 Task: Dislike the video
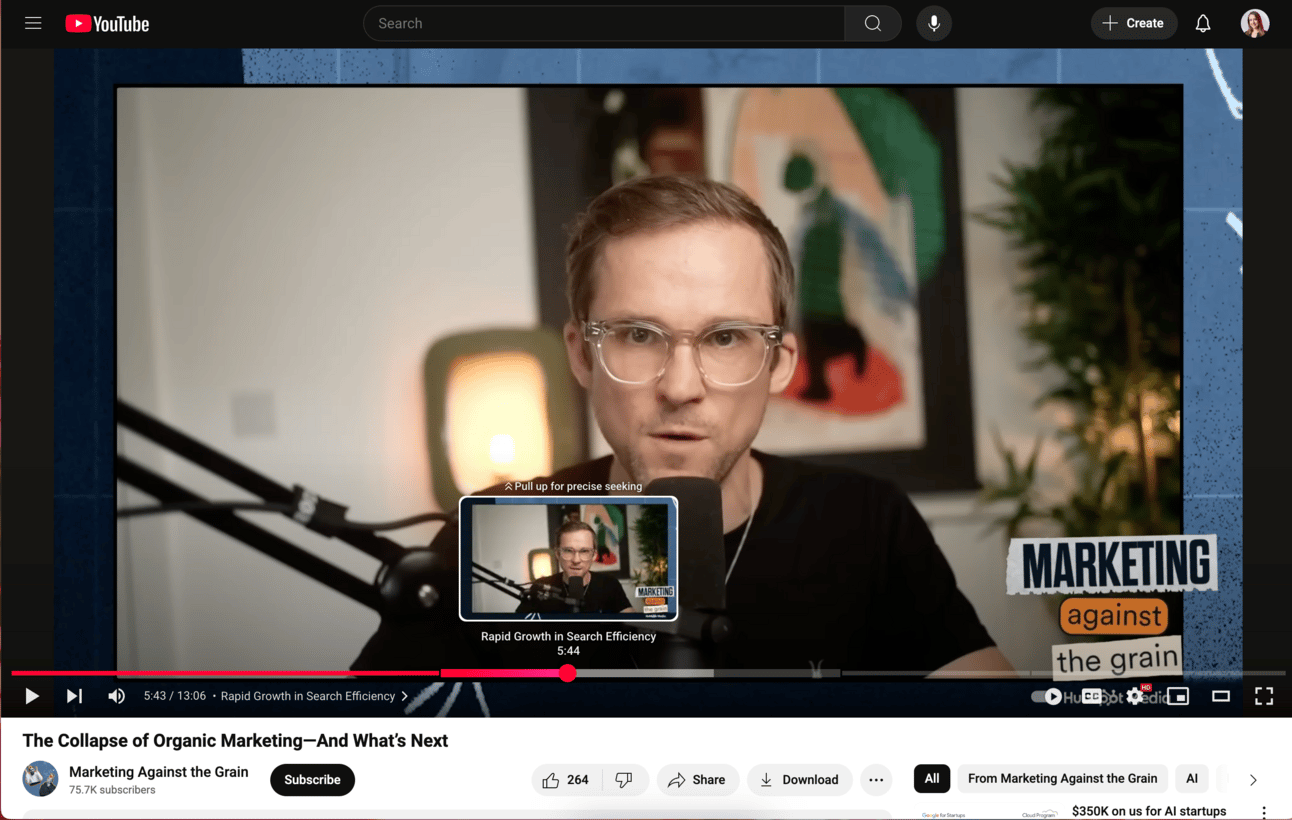coord(625,780)
